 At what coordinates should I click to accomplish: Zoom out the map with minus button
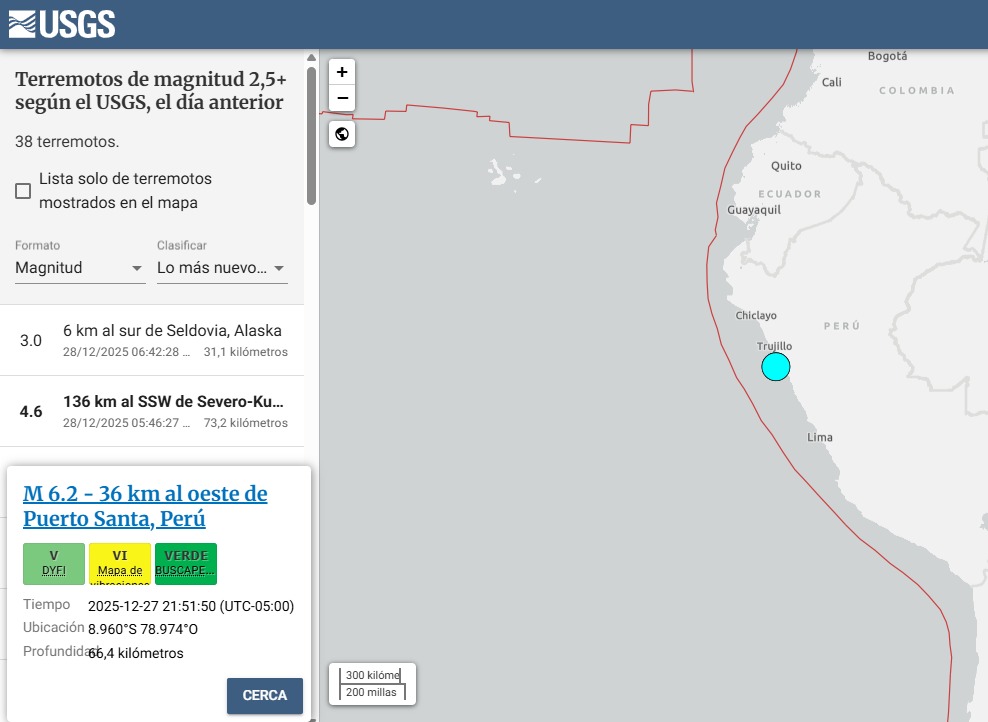point(342,98)
